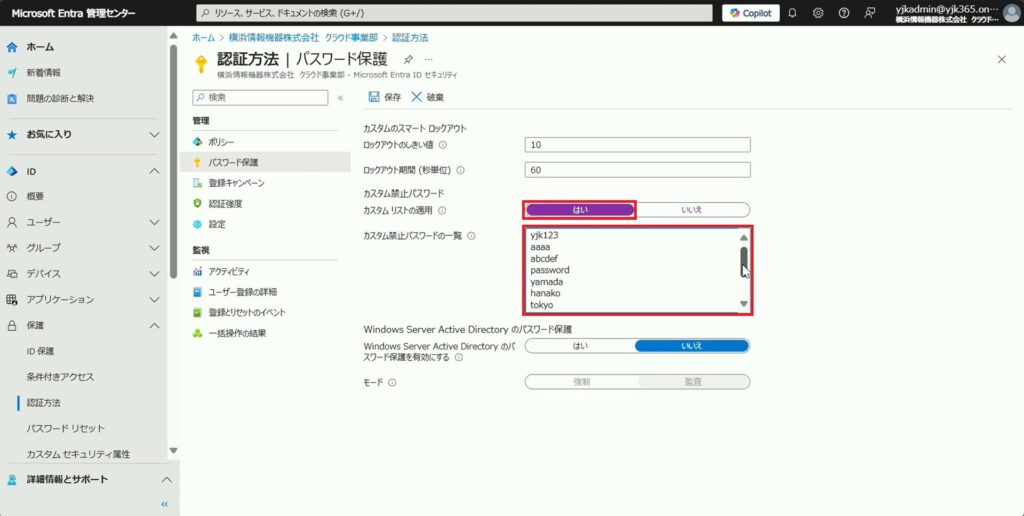
Task: Click 認証方法 breadcrumb link
Action: point(410,38)
